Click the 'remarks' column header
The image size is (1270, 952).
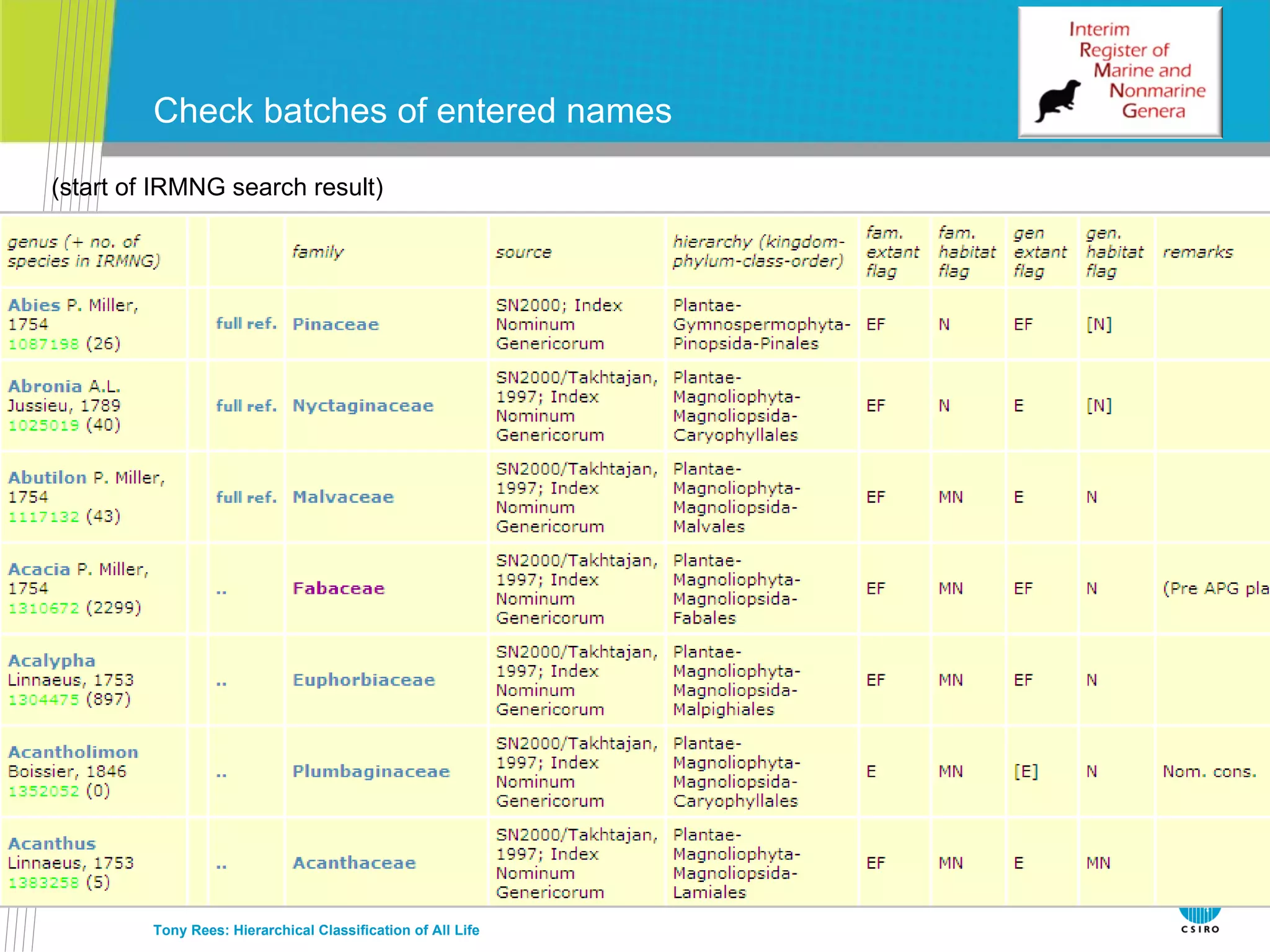pos(1197,252)
